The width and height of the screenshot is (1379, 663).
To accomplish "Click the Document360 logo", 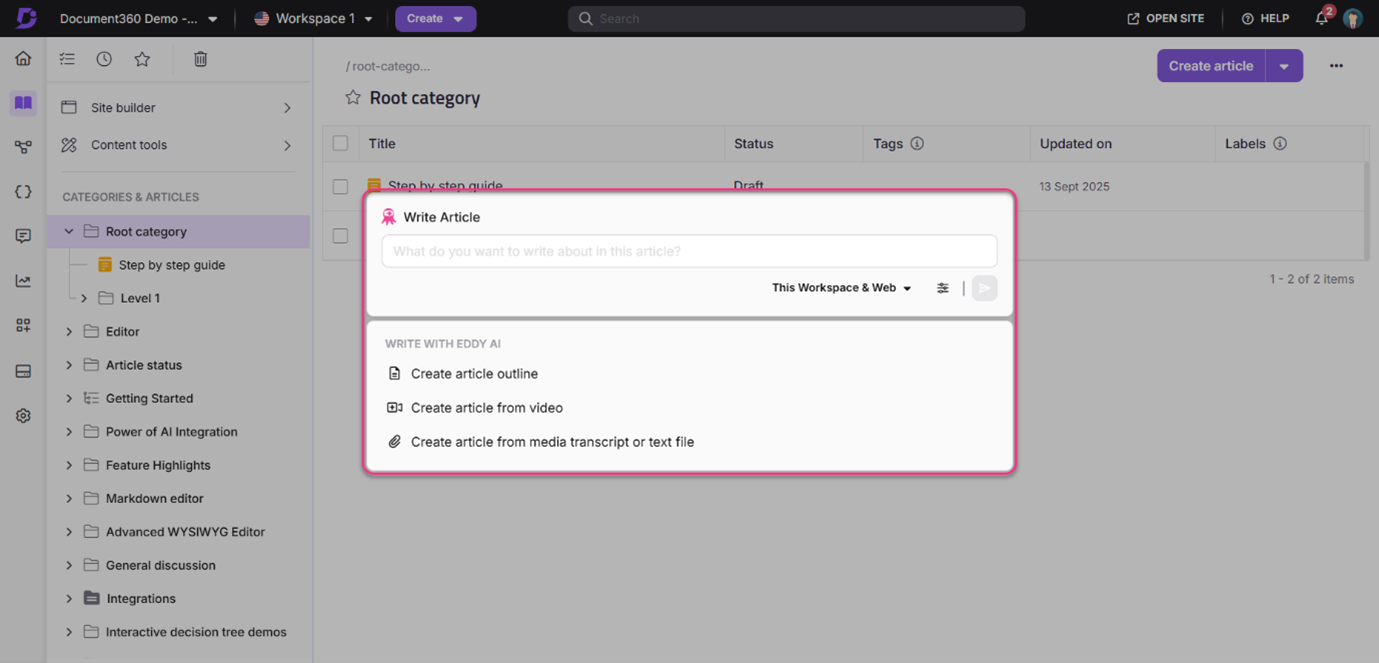I will 26,18.
